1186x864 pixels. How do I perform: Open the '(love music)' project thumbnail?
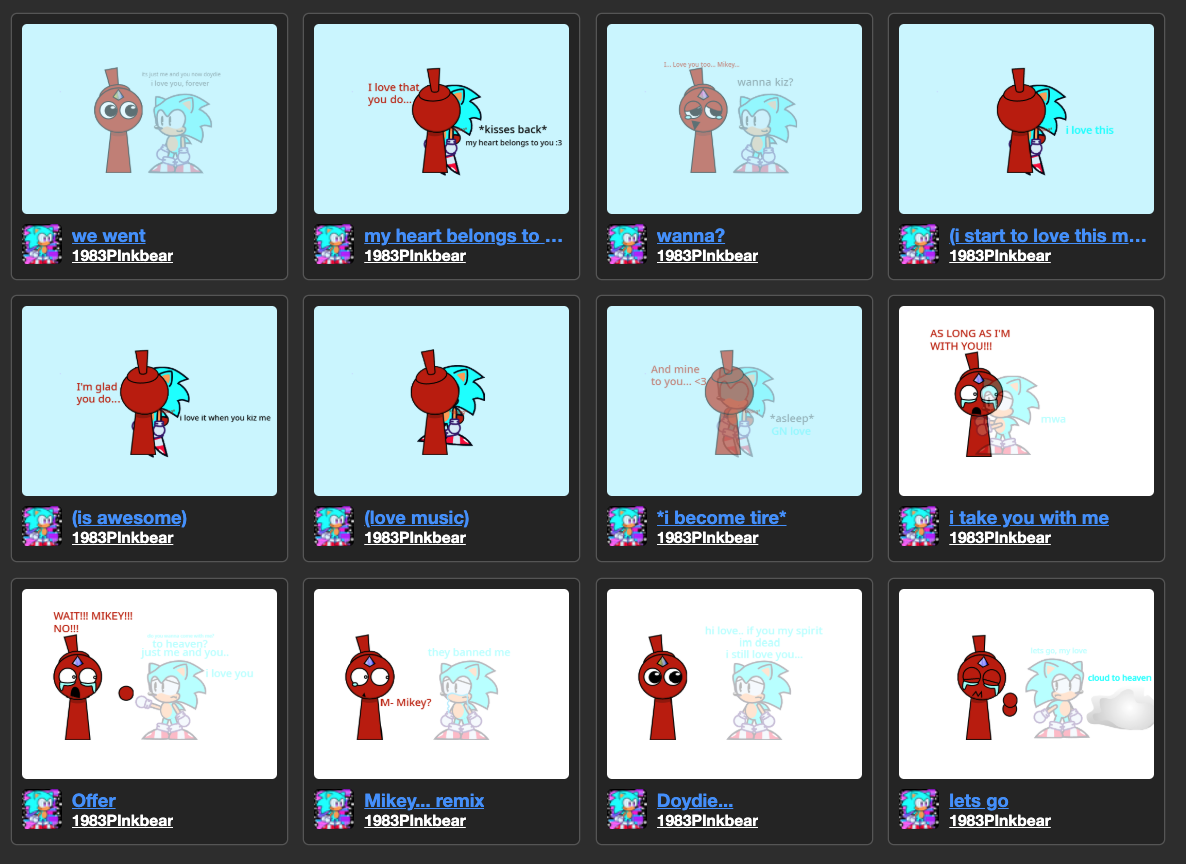point(441,401)
